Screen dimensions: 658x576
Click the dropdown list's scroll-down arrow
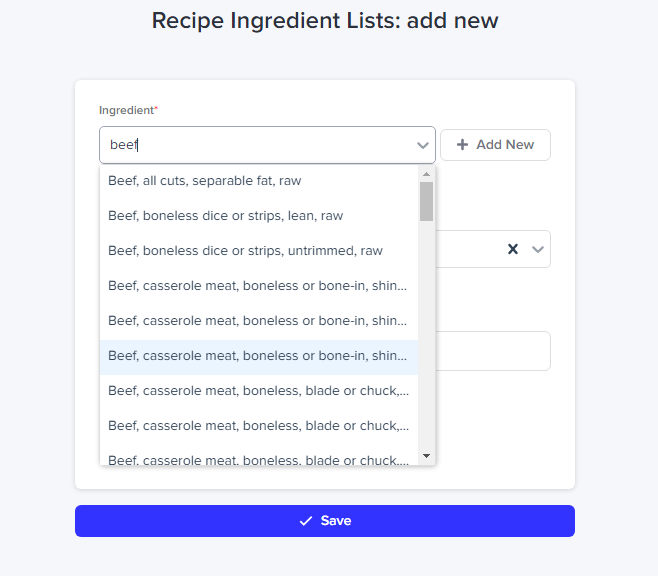[426, 456]
